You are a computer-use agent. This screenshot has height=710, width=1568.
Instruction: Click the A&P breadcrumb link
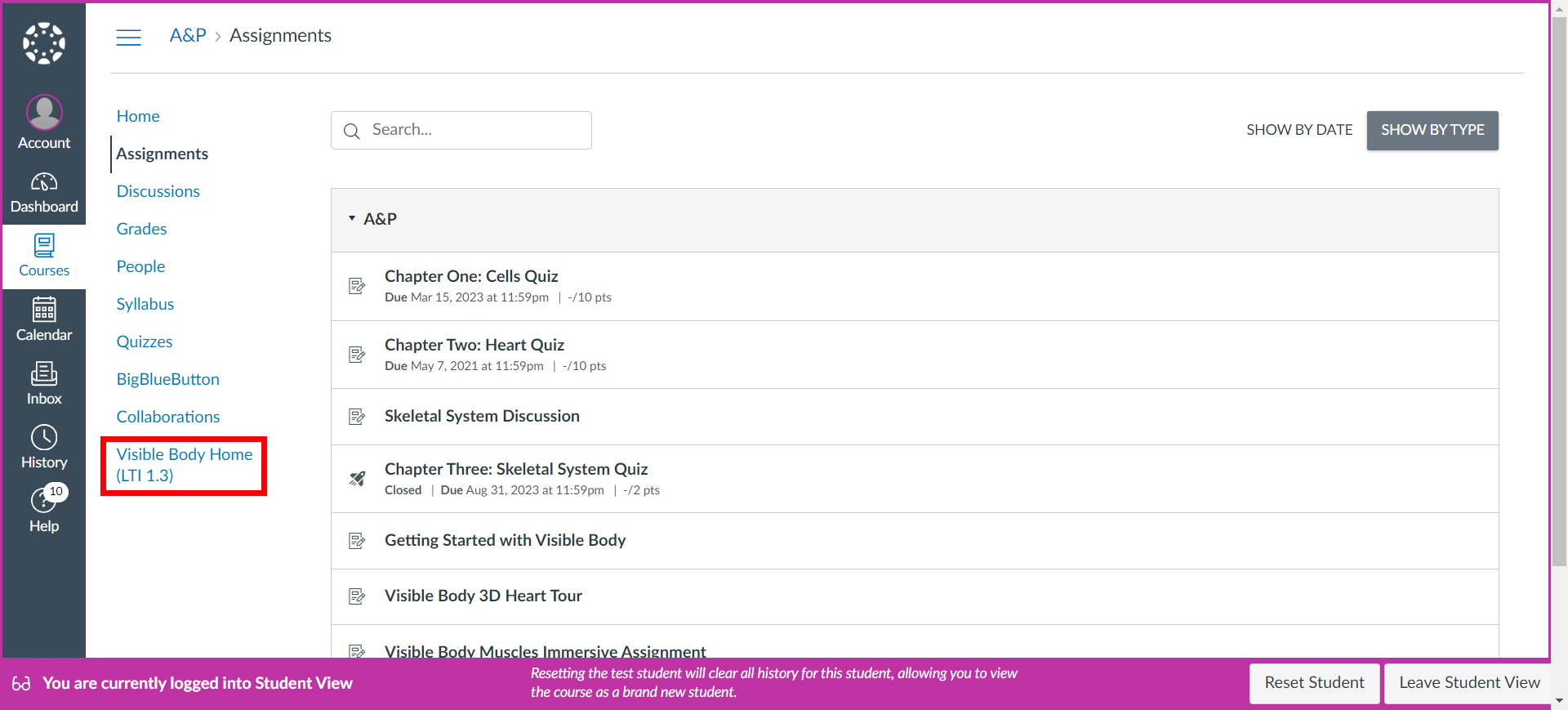(188, 35)
